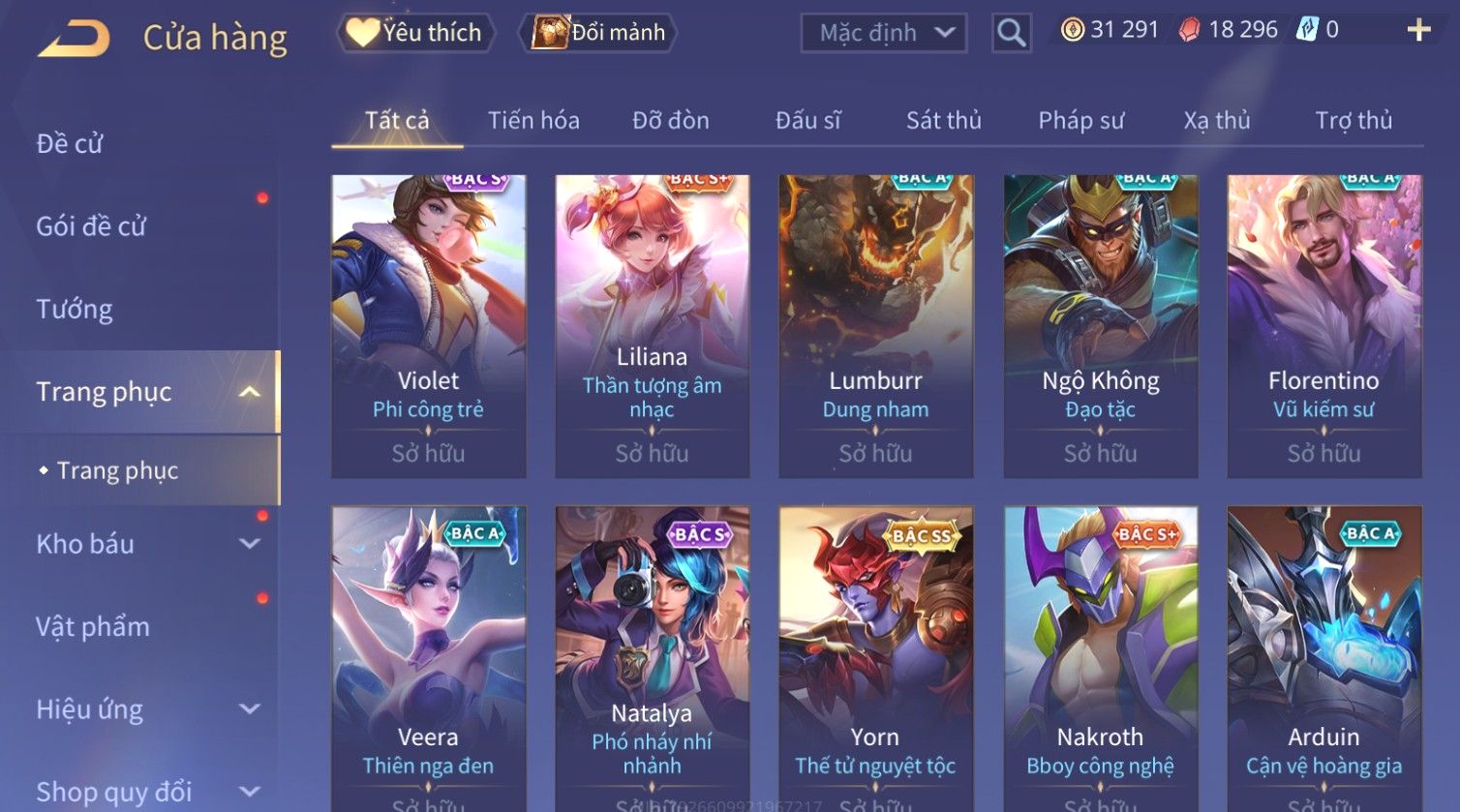Tap the back arrow icon
The height and width of the screenshot is (812, 1460).
click(x=74, y=39)
